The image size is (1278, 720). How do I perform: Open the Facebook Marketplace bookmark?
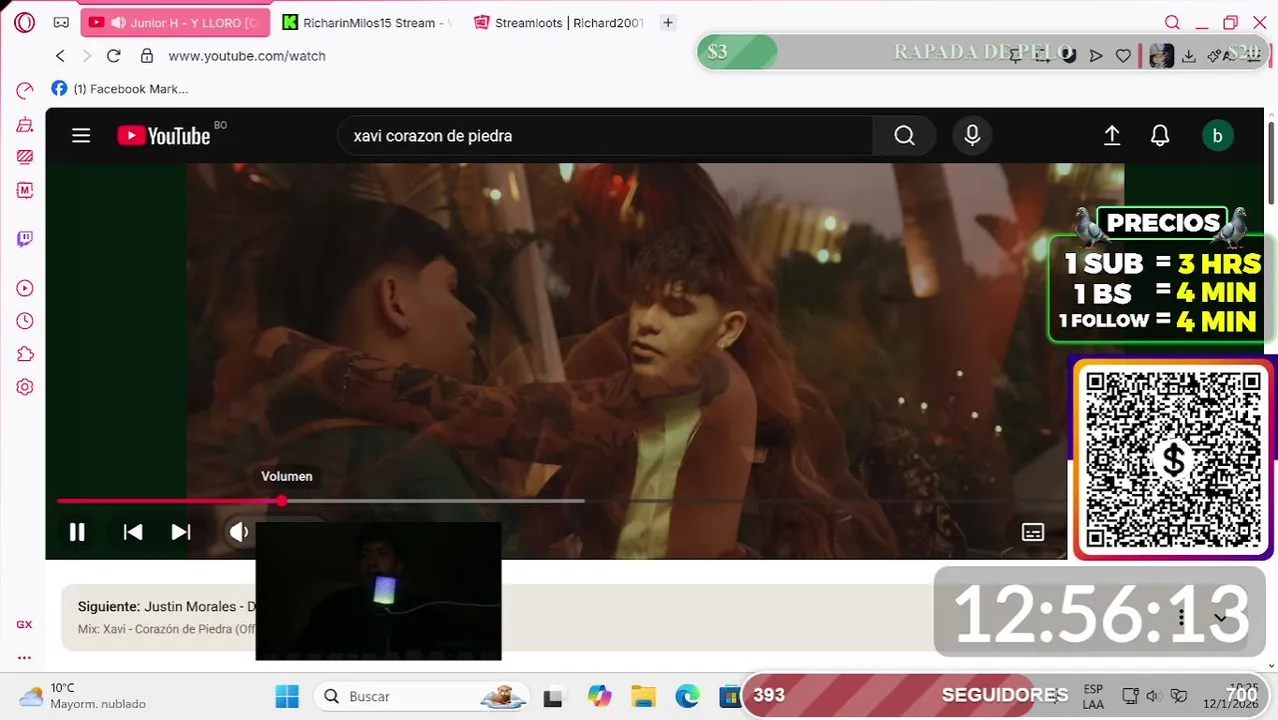pos(119,89)
